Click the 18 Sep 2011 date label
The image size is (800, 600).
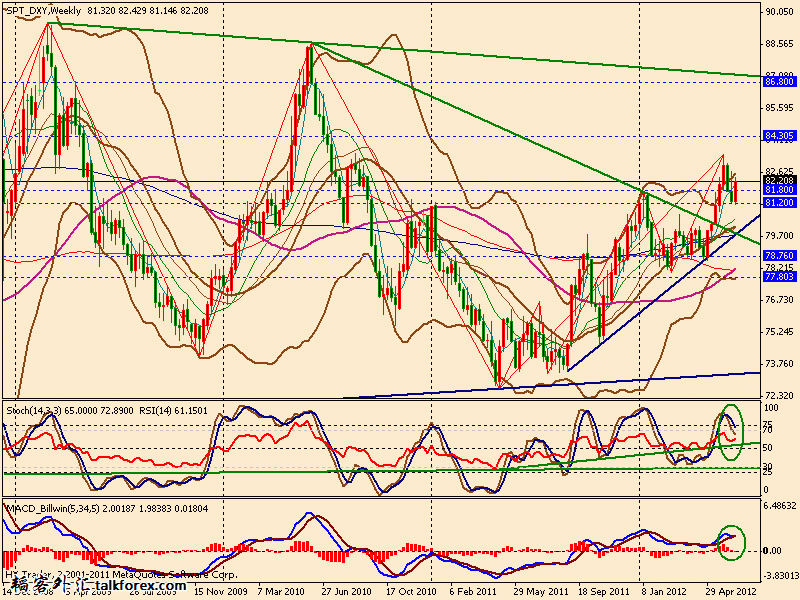[x=604, y=591]
